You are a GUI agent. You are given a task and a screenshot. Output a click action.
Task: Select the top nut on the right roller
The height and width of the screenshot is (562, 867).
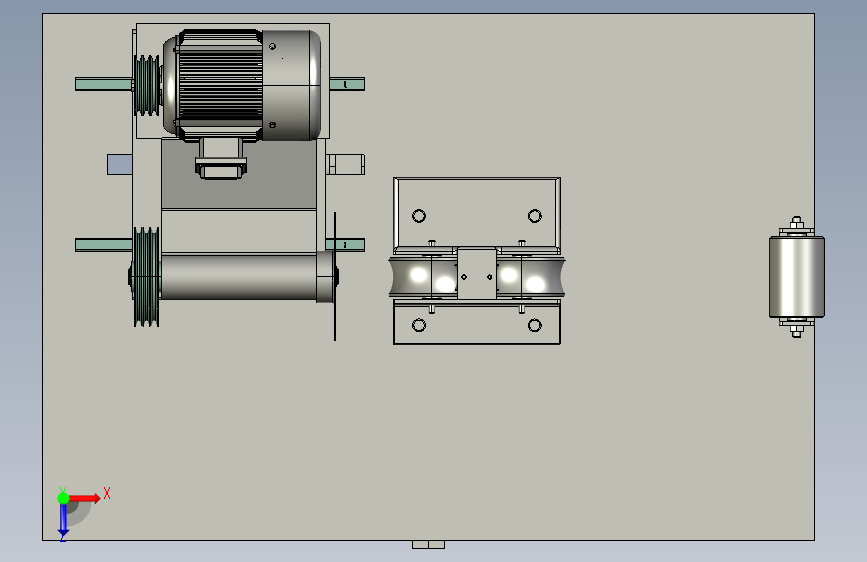[x=796, y=222]
